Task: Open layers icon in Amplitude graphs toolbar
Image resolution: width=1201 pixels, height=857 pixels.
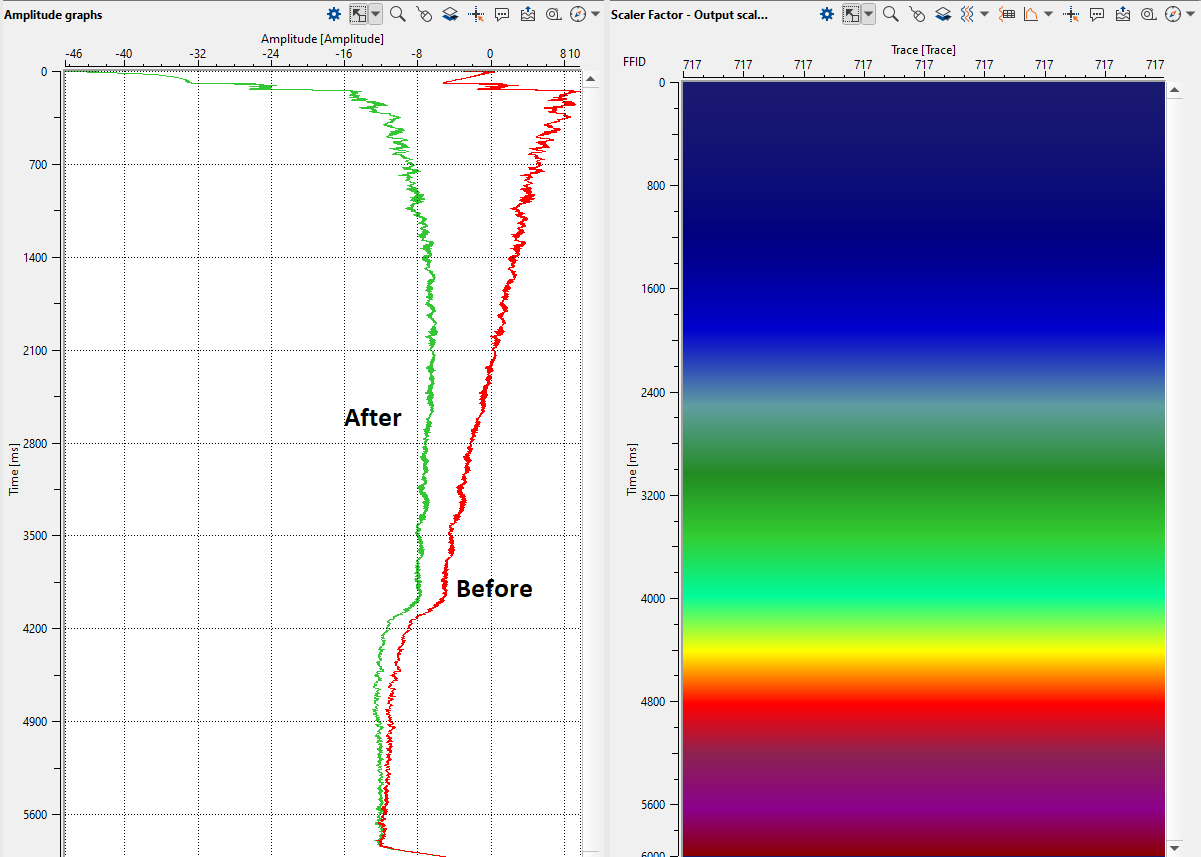Action: coord(450,14)
